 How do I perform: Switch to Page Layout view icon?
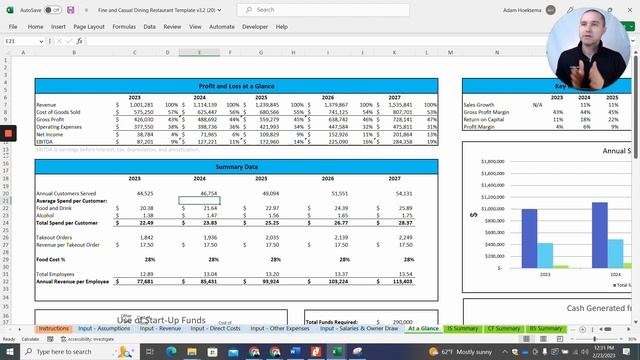tap(543, 339)
